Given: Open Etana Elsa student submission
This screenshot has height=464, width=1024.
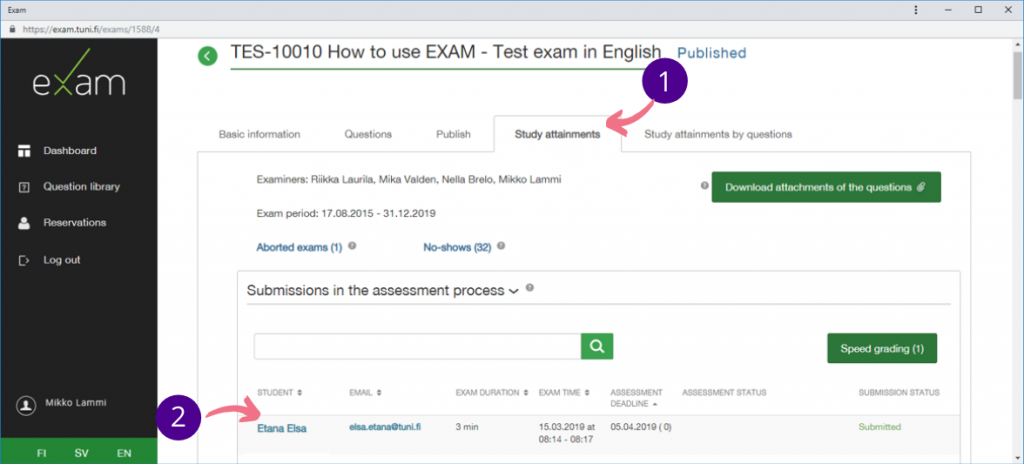Looking at the screenshot, I should [281, 428].
